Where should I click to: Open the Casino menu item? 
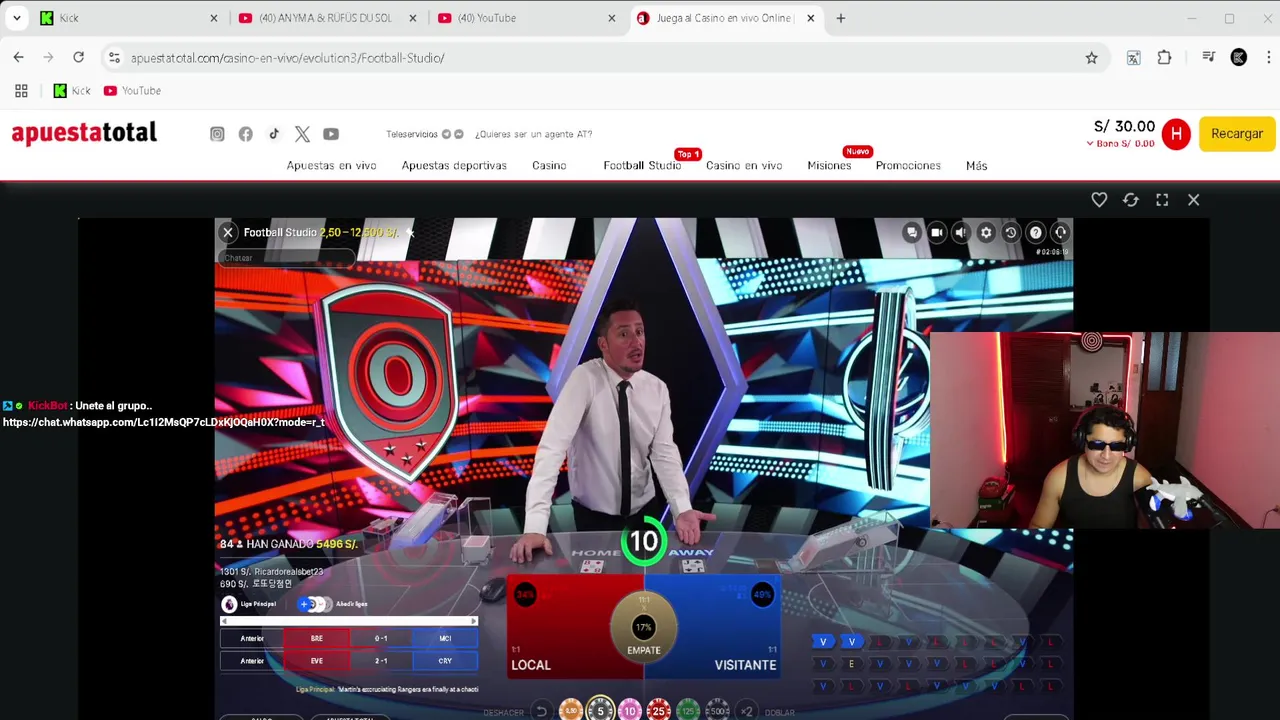549,166
